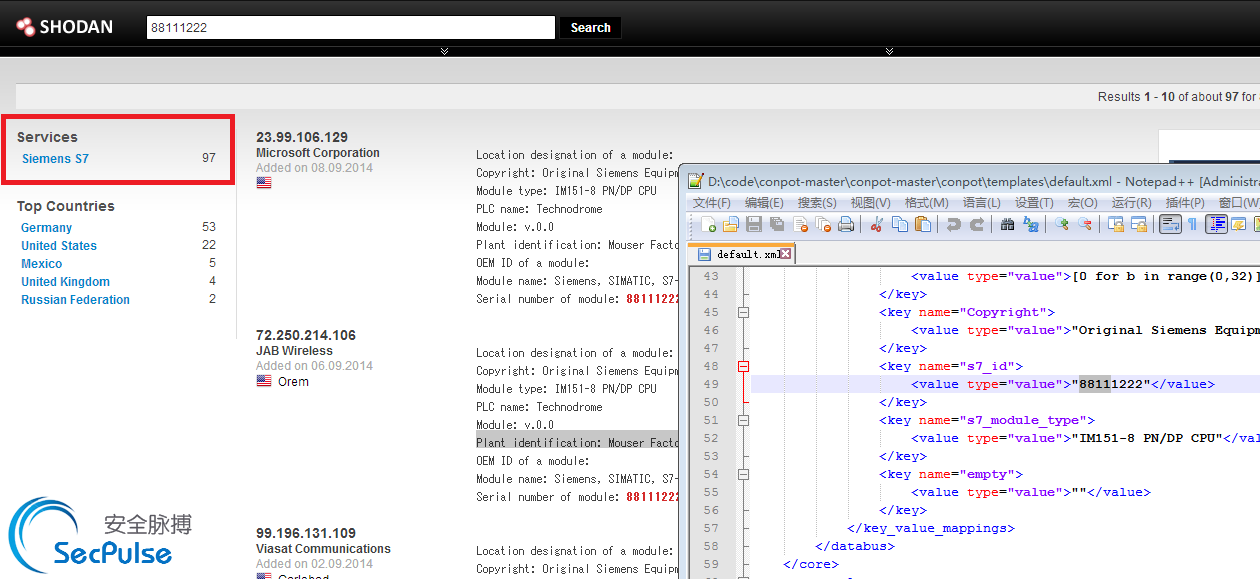
Task: Click the US flag beside Orem
Action: (264, 381)
